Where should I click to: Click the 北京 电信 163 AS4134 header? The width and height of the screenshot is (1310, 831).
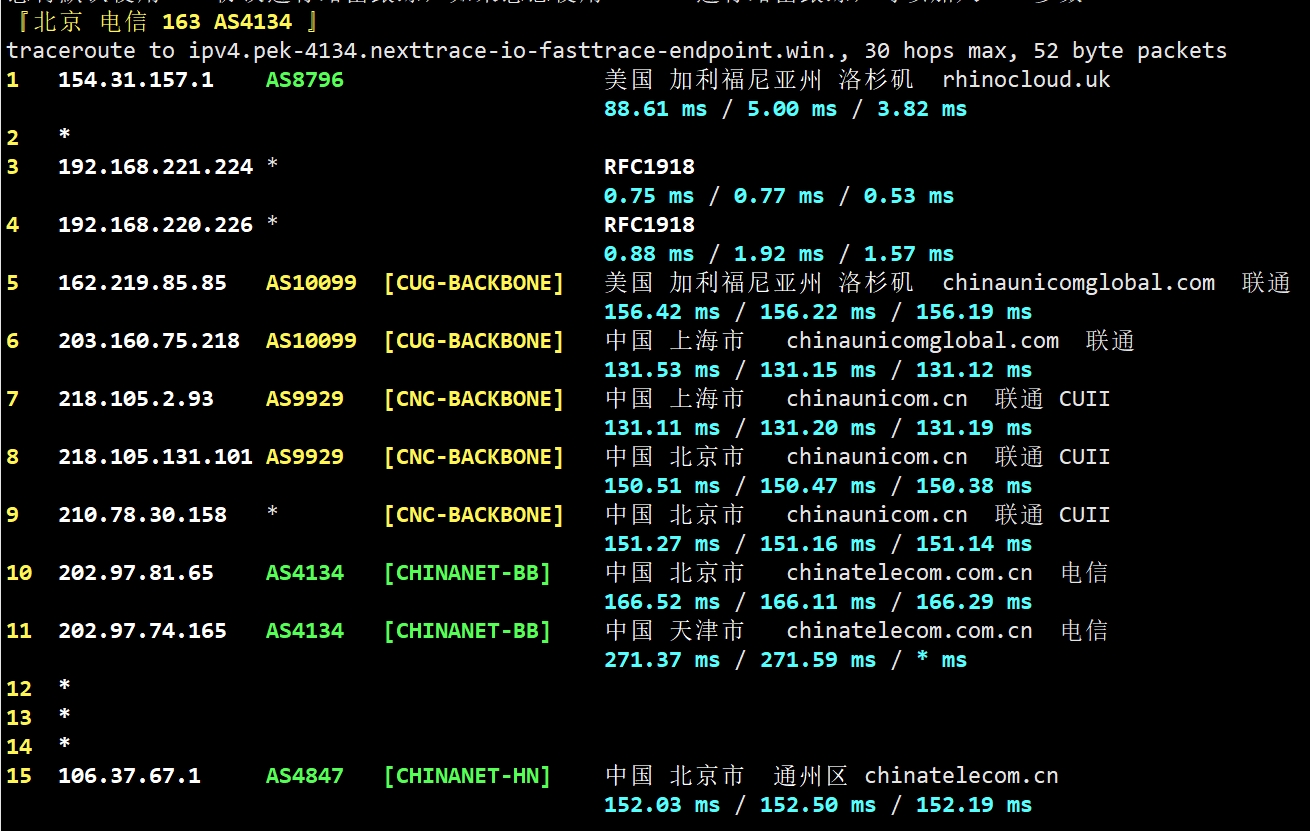coord(162,21)
